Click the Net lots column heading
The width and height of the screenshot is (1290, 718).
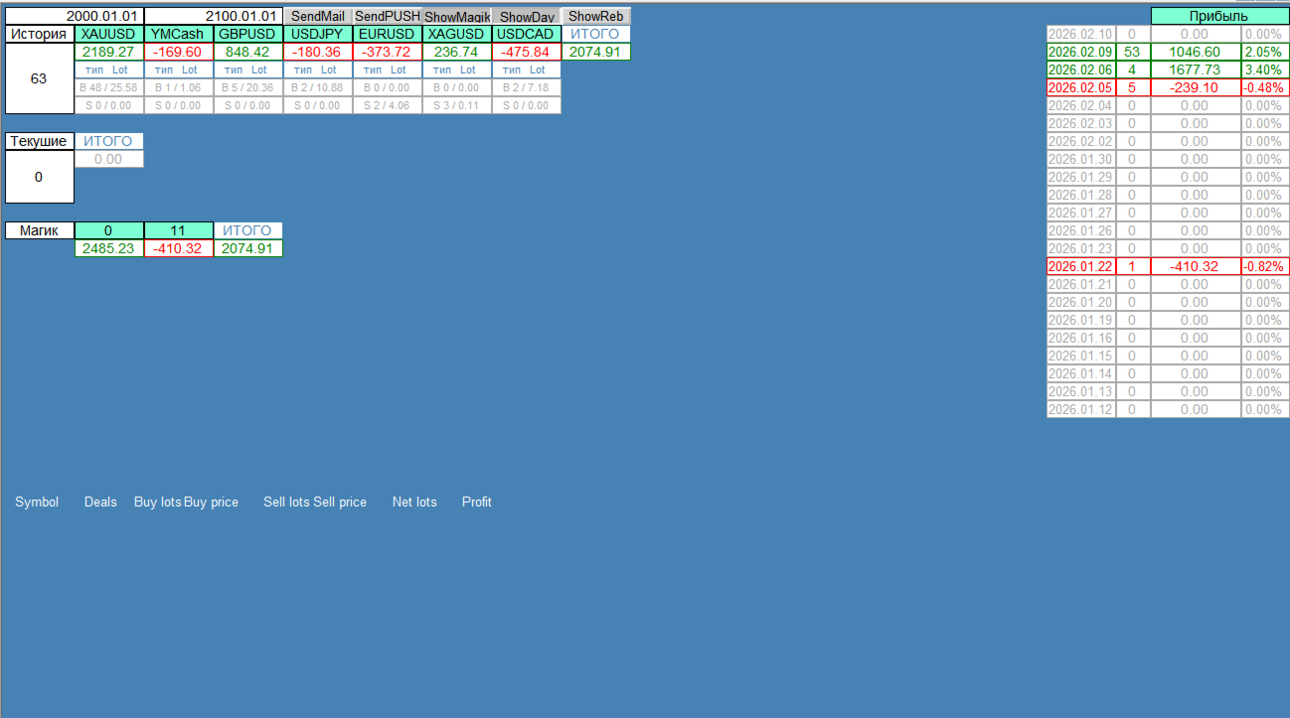click(414, 502)
